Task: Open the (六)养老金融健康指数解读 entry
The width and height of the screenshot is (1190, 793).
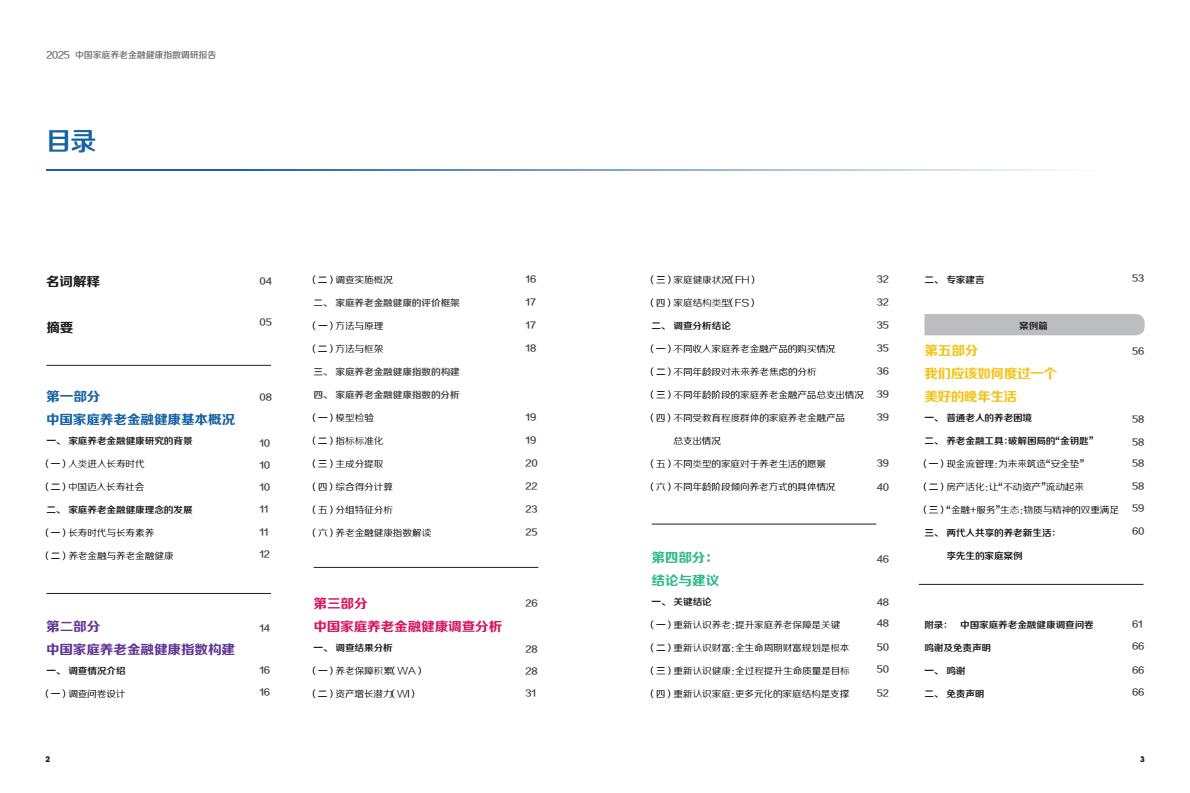Action: [x=371, y=533]
